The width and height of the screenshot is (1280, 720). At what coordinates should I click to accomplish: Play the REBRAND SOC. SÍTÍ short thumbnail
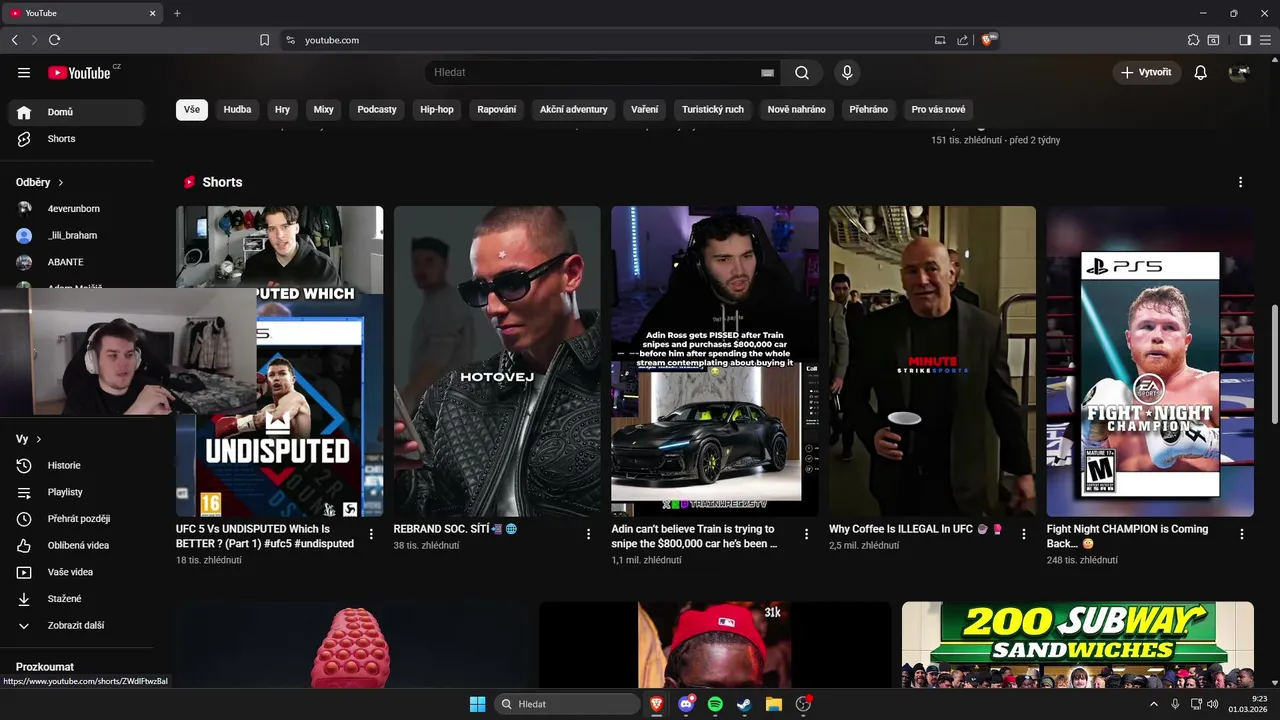(497, 361)
